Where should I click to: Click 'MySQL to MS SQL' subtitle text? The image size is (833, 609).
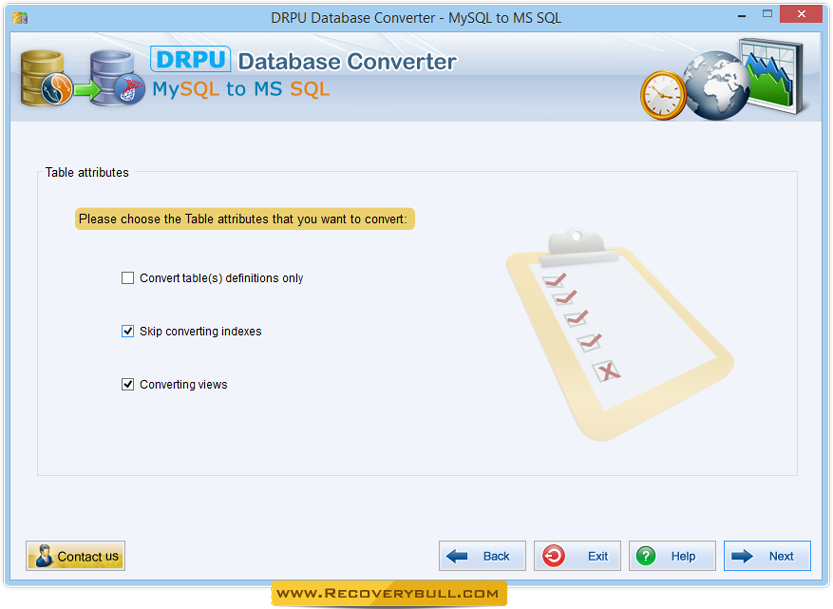click(x=241, y=89)
